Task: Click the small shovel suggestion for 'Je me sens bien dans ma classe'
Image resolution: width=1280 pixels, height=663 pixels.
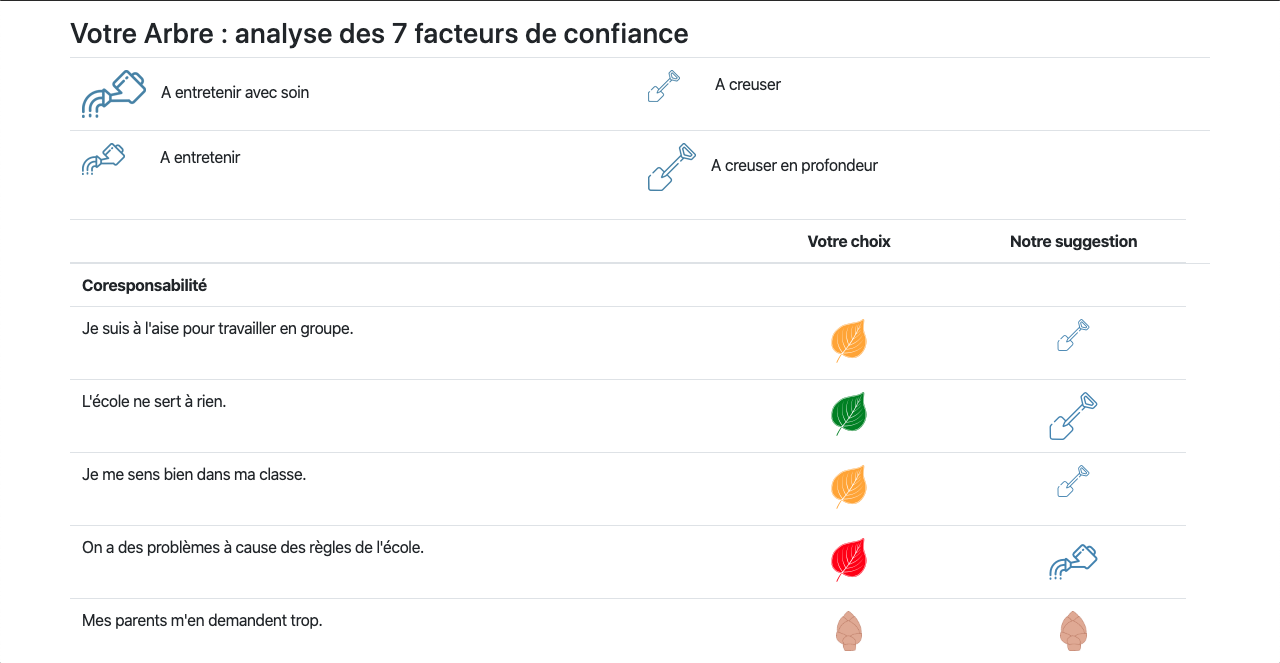Action: [x=1073, y=482]
